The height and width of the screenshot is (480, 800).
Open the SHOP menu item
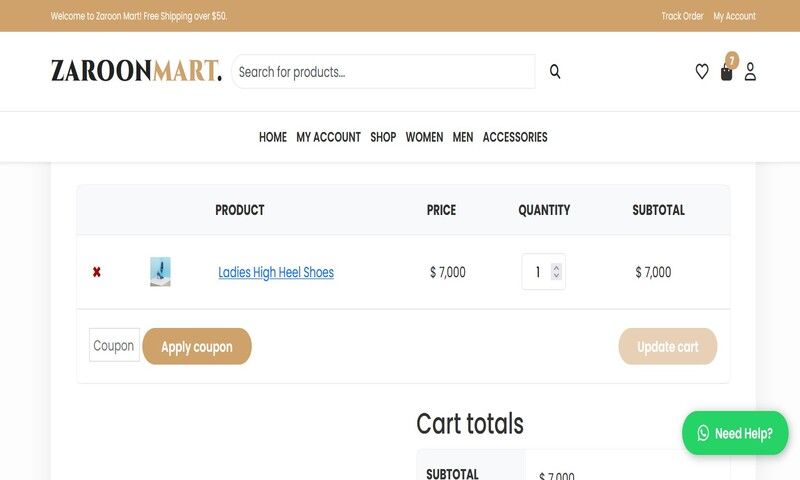(x=383, y=137)
